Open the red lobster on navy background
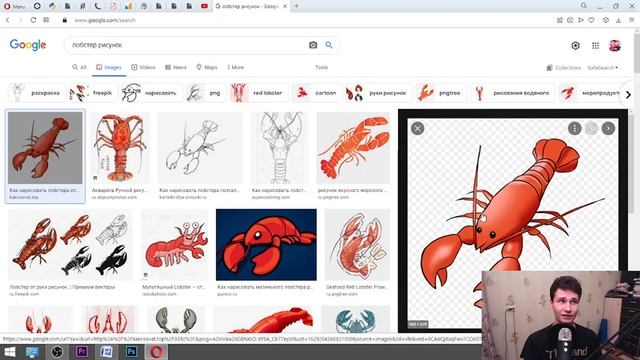This screenshot has height=360, width=640. 266,245
